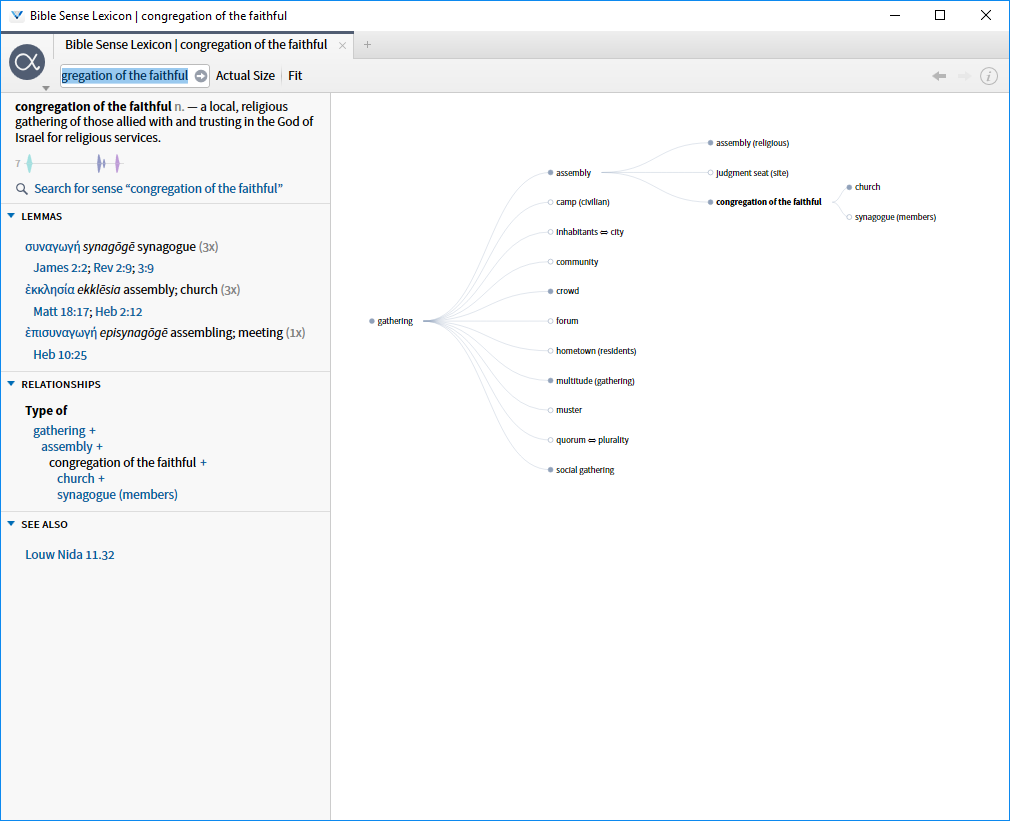
Task: Open the assembly relationship link
Action: pyautogui.click(x=67, y=447)
